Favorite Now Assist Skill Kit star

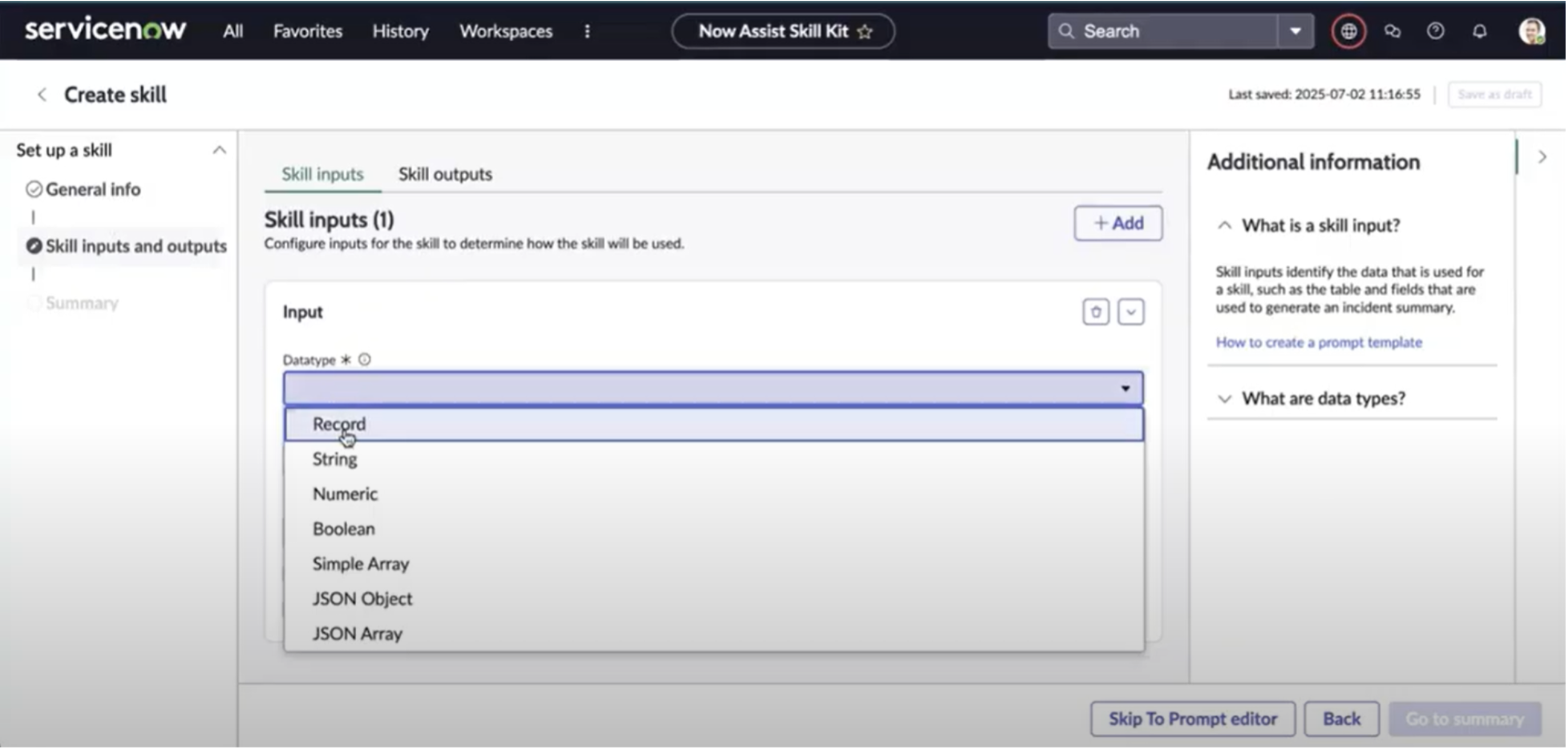click(x=865, y=32)
